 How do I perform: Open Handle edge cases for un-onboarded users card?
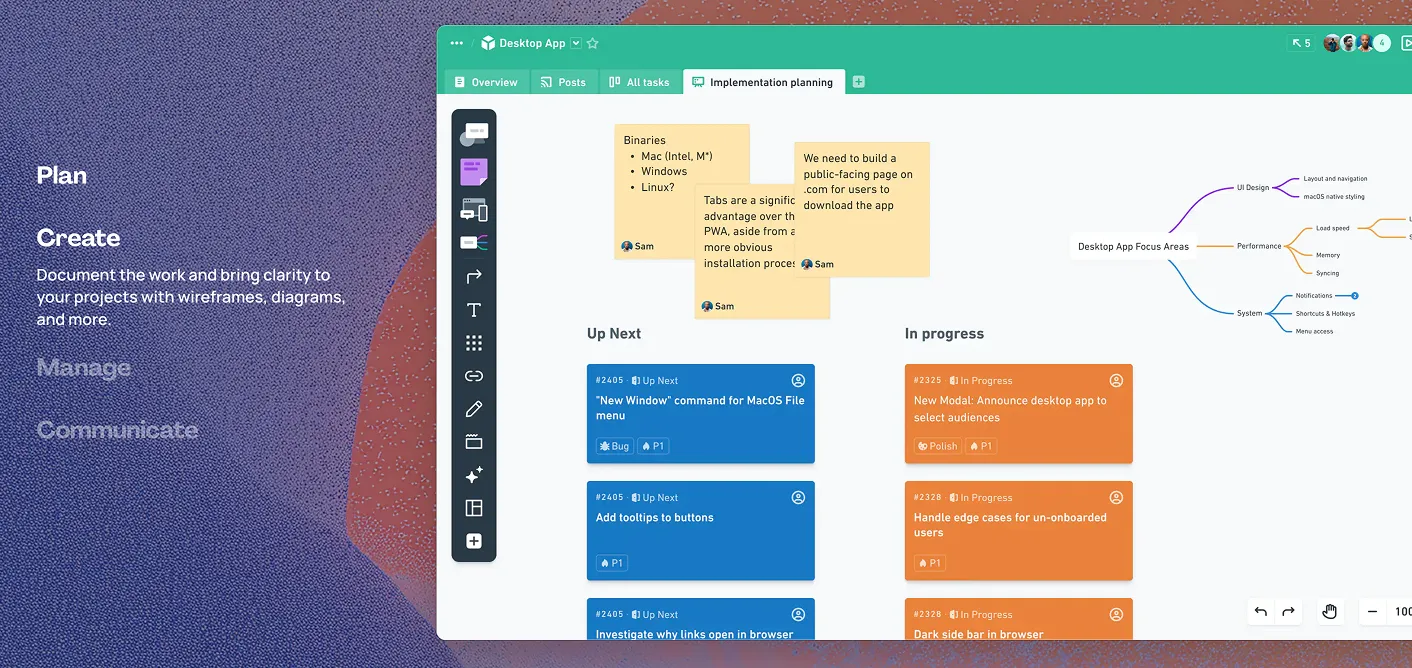1019,531
